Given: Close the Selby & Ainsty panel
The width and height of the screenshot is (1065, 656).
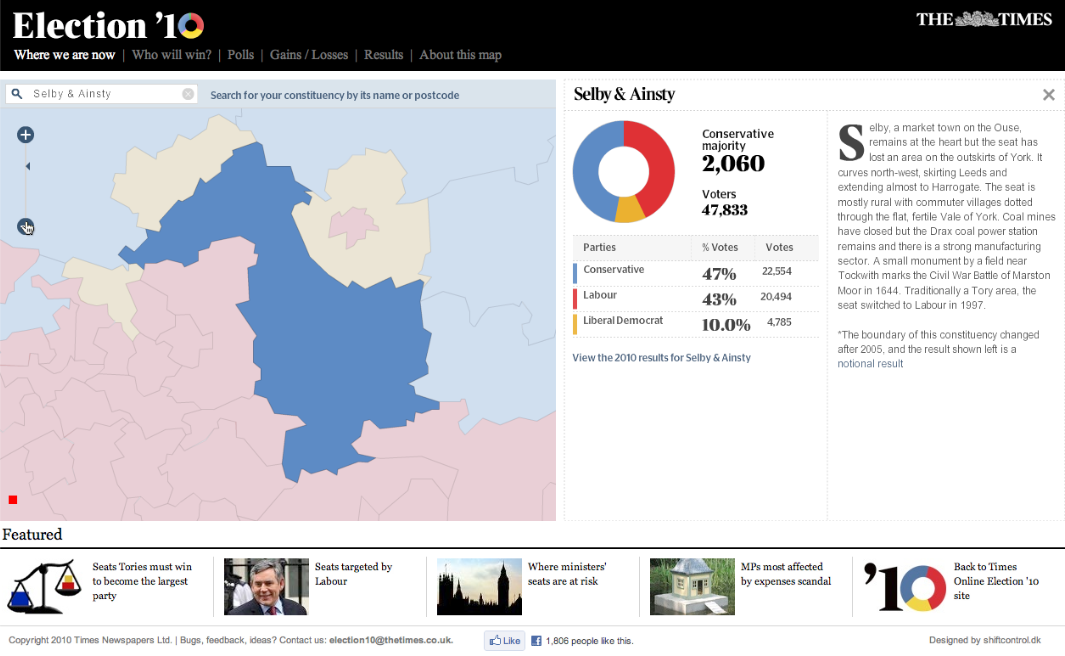Looking at the screenshot, I should [x=1049, y=94].
